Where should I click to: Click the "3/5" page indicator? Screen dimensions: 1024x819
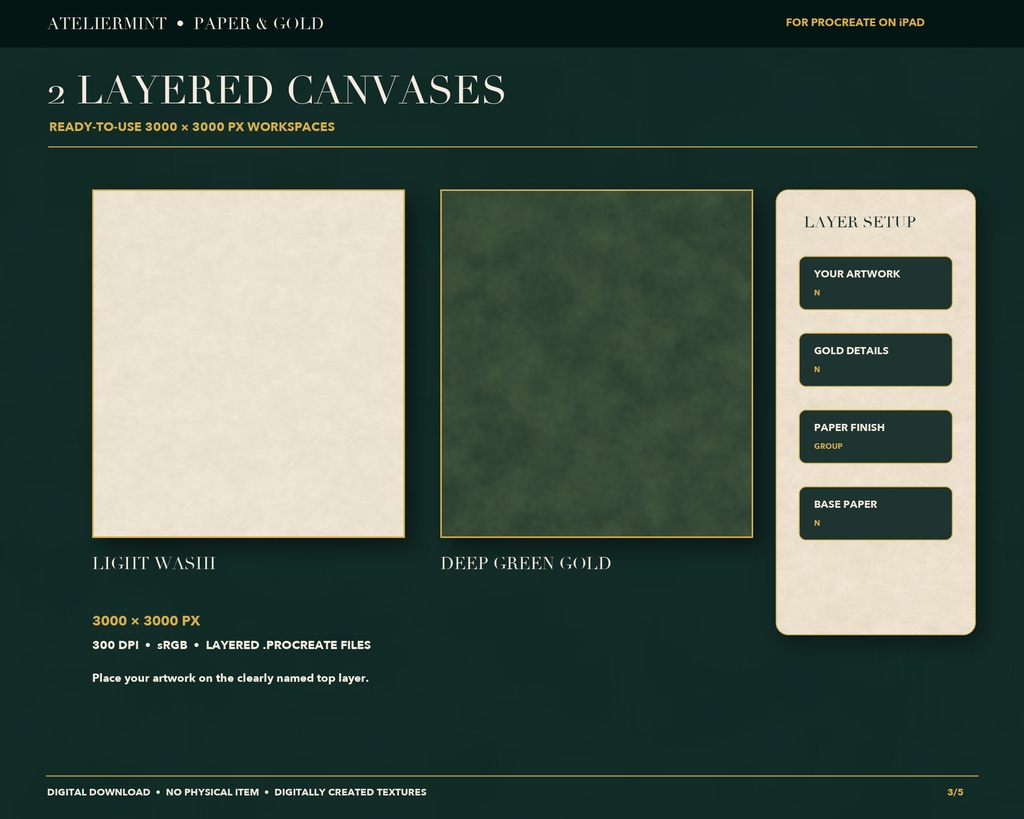[955, 792]
